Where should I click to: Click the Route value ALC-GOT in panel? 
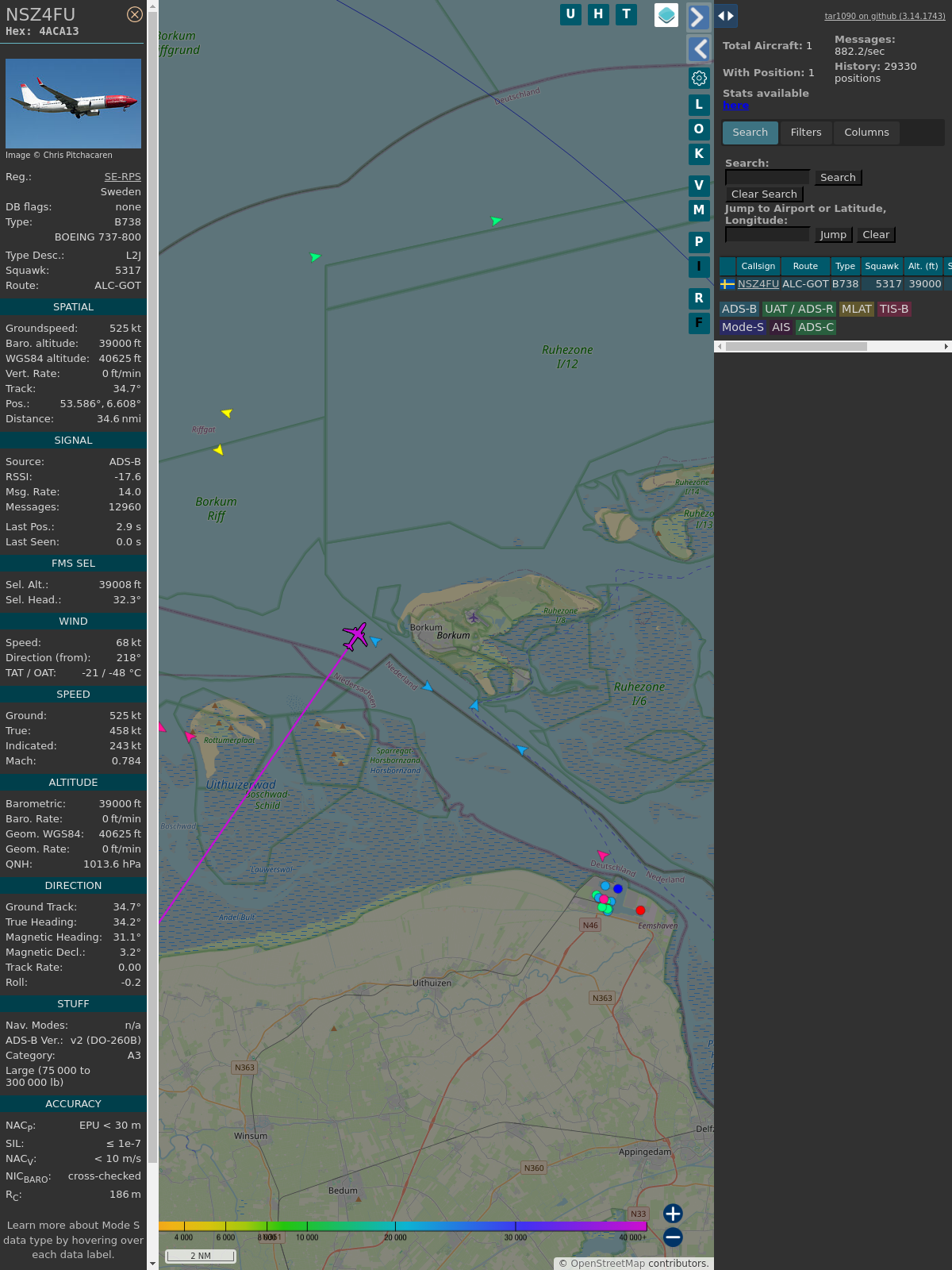(x=117, y=286)
